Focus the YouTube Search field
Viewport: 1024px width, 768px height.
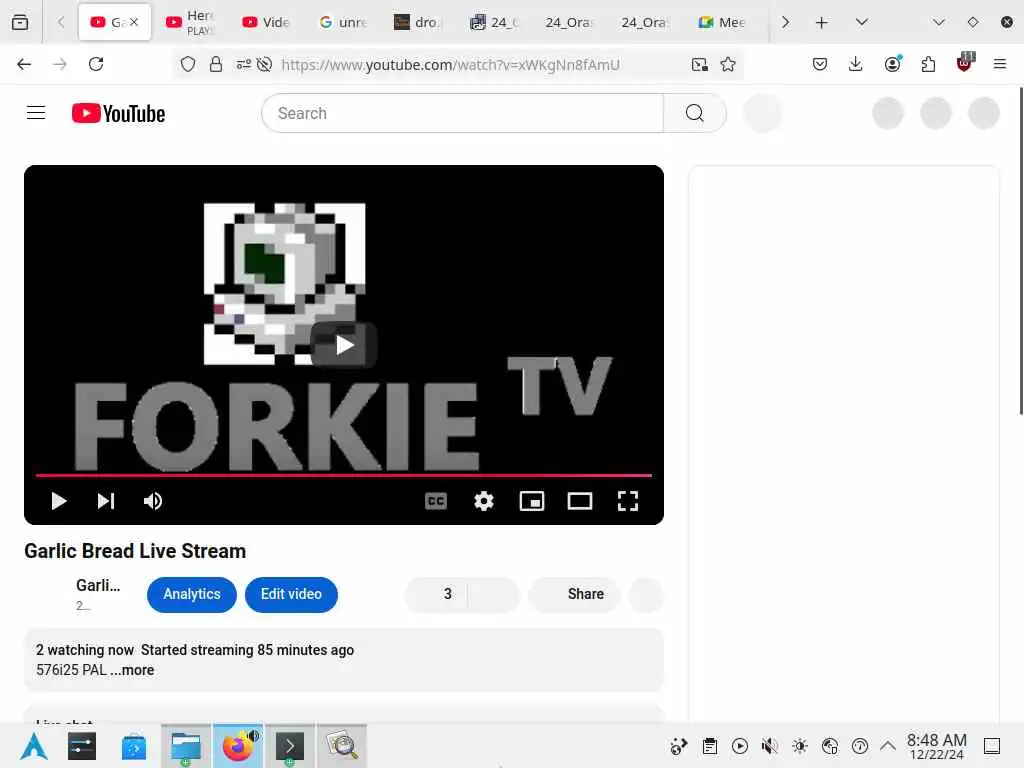[462, 113]
